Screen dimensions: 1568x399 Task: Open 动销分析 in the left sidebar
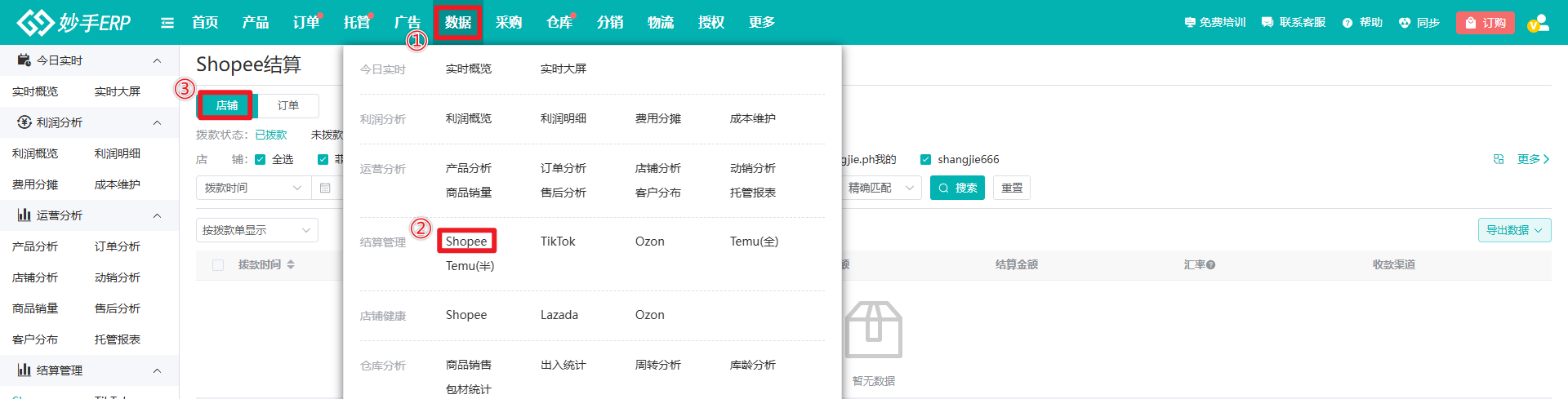(x=118, y=277)
